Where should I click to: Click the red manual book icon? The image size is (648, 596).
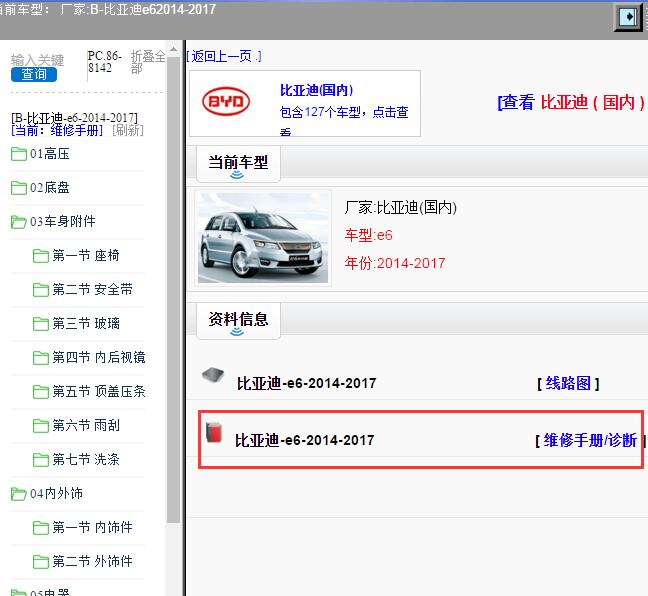(x=214, y=432)
